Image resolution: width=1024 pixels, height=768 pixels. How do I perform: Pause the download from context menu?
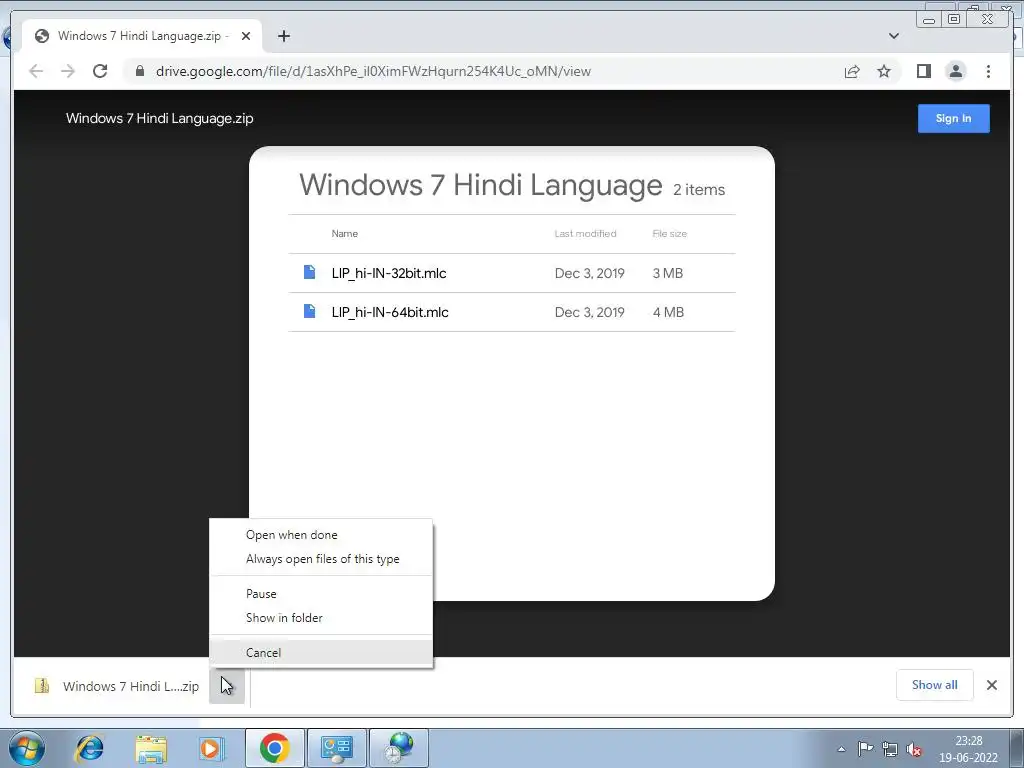pyautogui.click(x=321, y=594)
